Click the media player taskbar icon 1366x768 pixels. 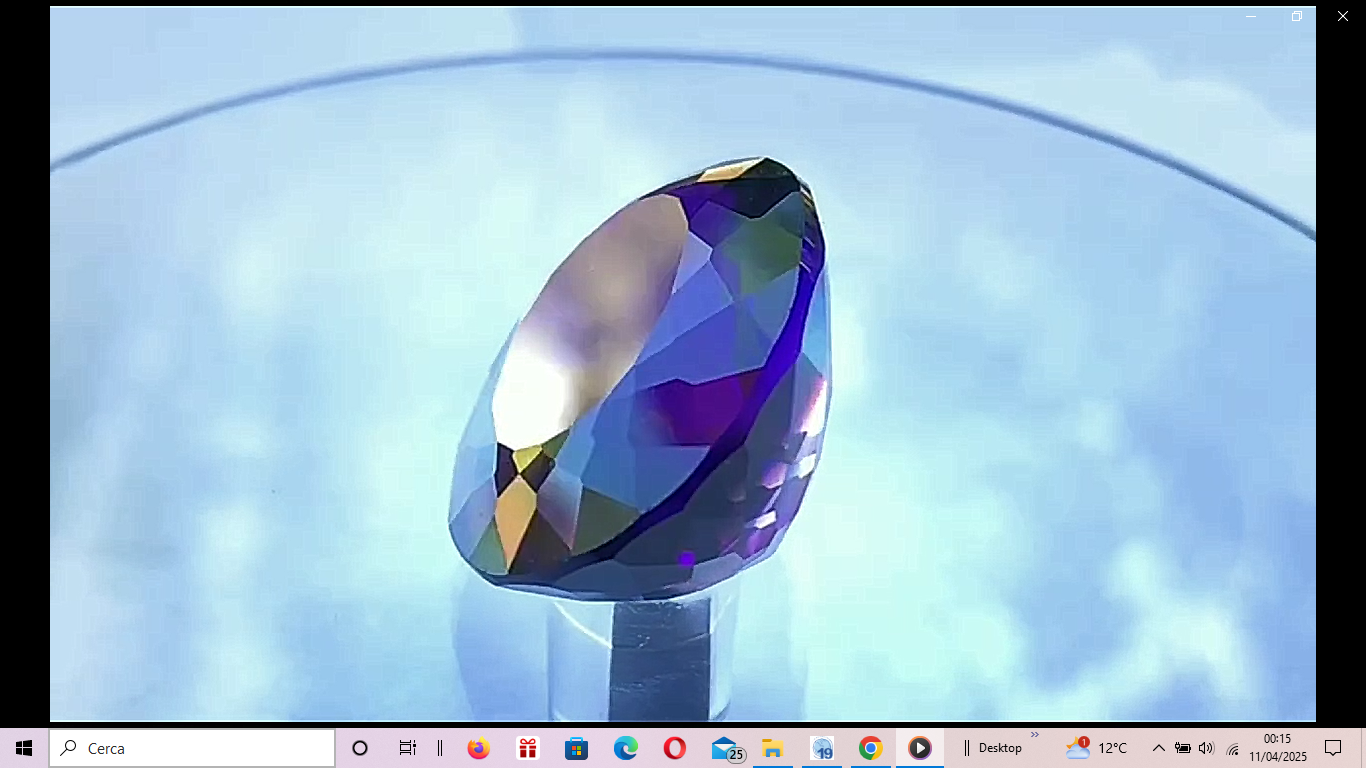919,748
